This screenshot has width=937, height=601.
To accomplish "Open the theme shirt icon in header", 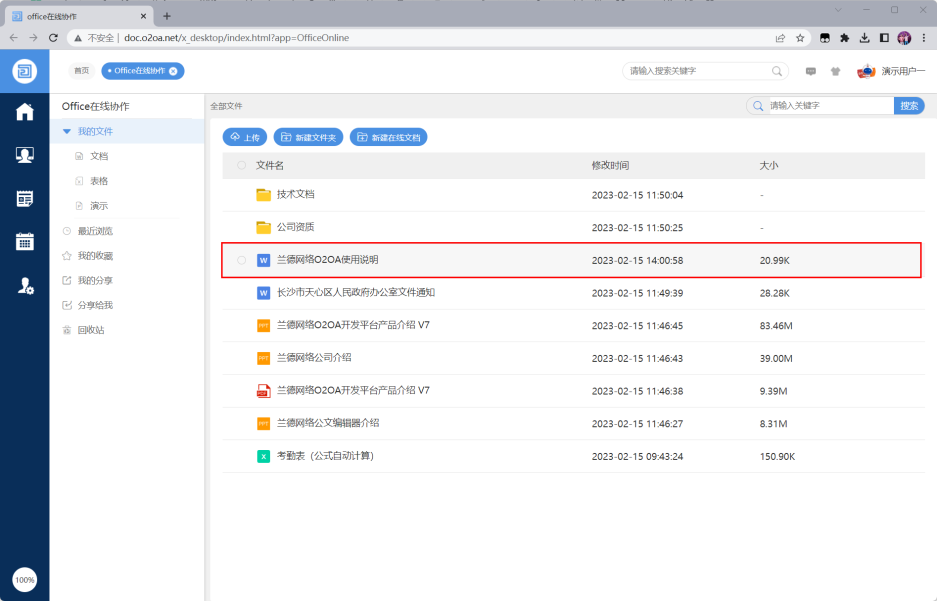I will click(835, 71).
